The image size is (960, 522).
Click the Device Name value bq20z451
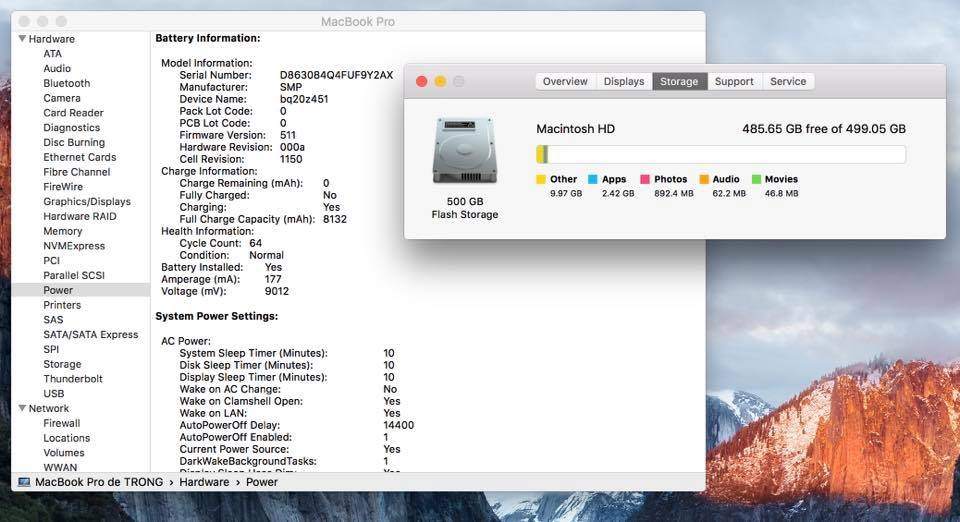pos(304,99)
